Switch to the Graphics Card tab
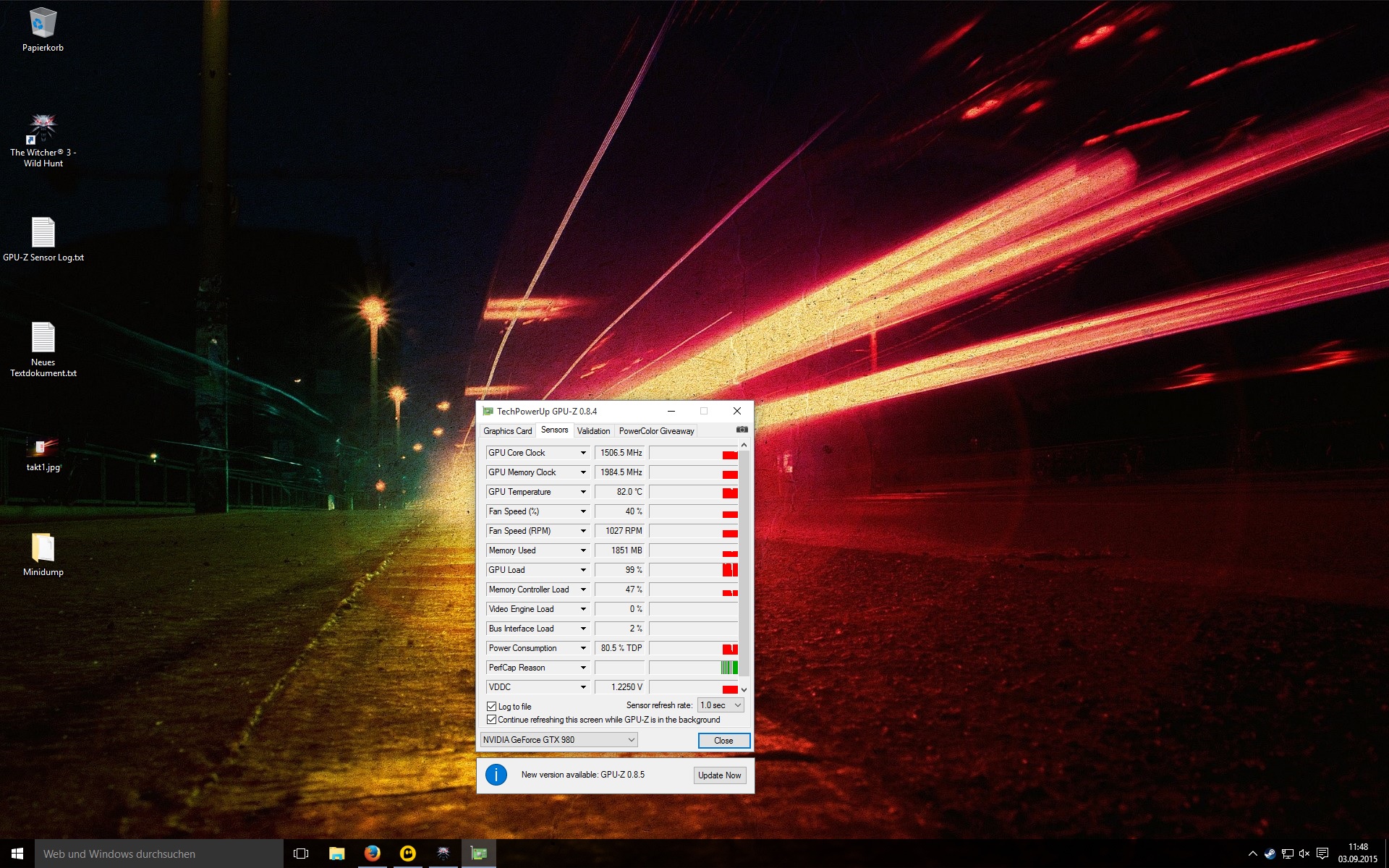Screen dimensions: 1389x868 coord(507,430)
